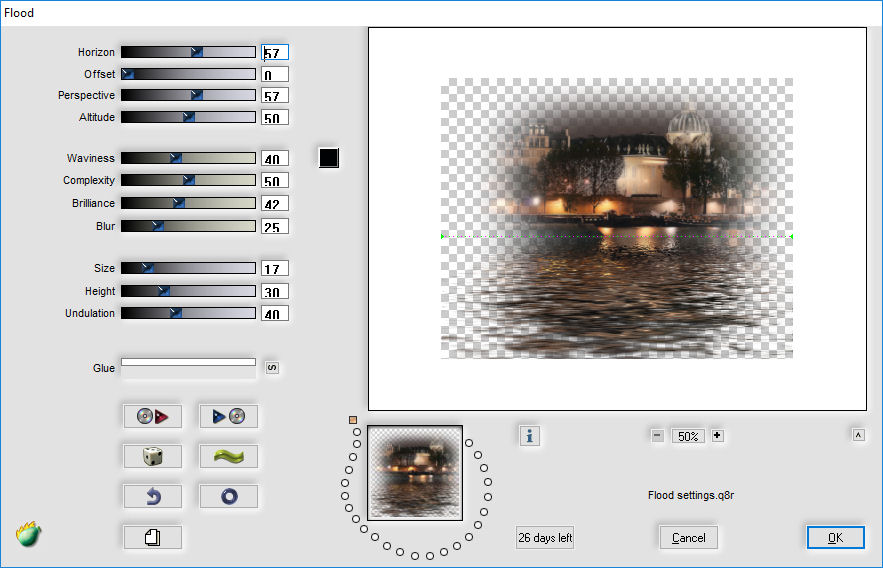Screen dimensions: 883x568
Task: Confirm the effect with OK
Action: 836,538
